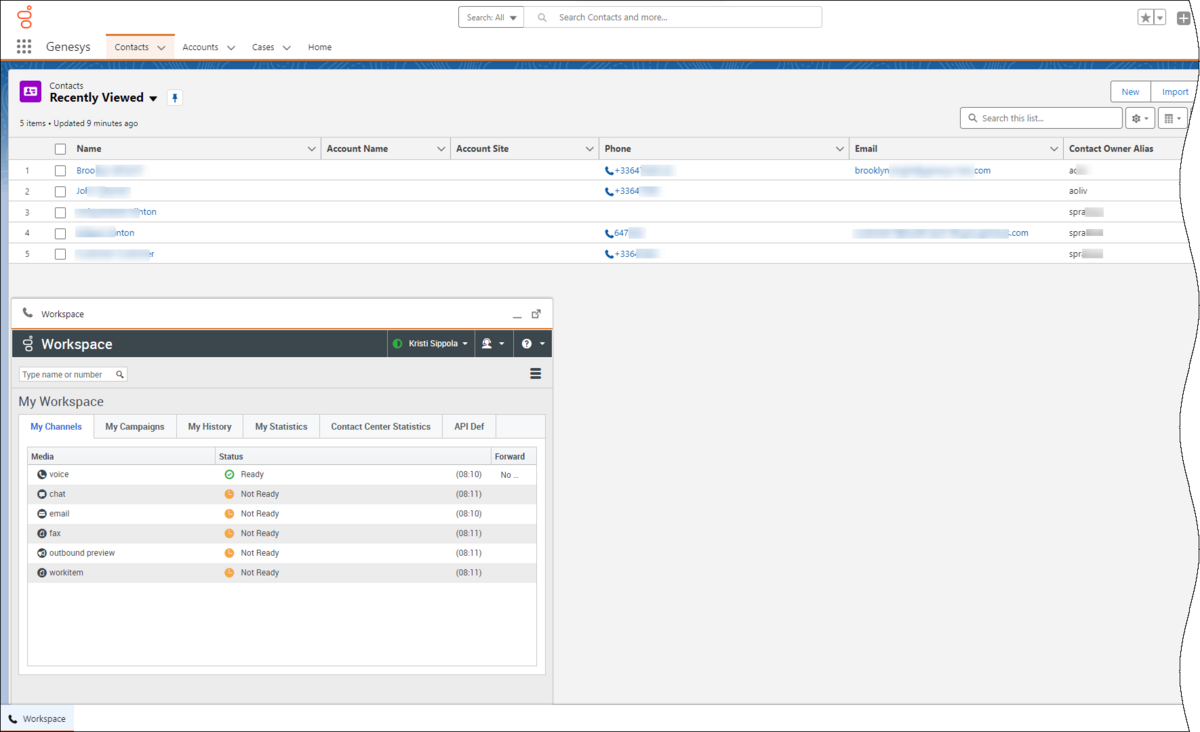1200x732 pixels.
Task: Focus the Type name or number field
Action: [73, 374]
